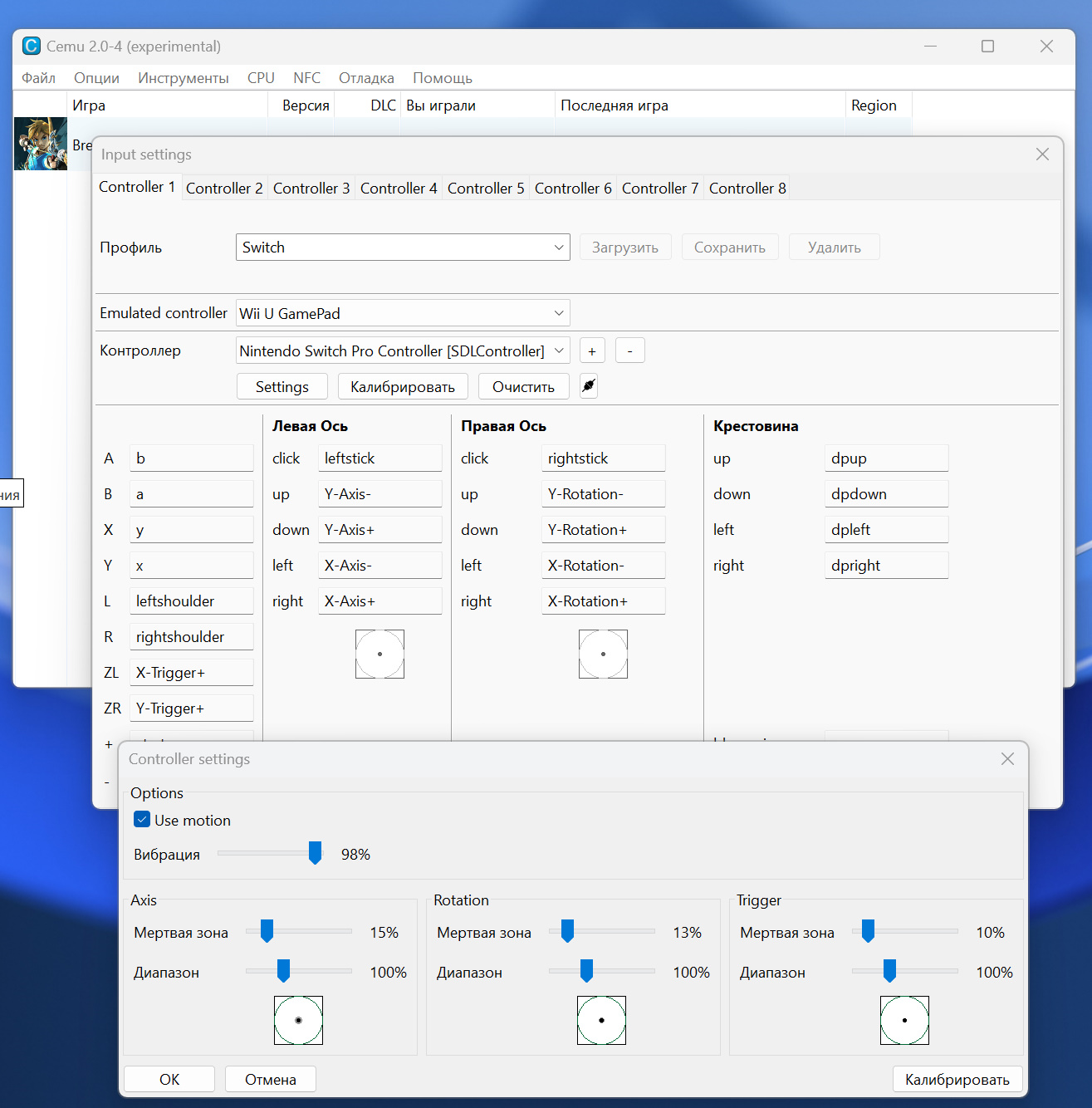Click the controller connection plug icon button
The width and height of the screenshot is (1092, 1108).
click(589, 386)
